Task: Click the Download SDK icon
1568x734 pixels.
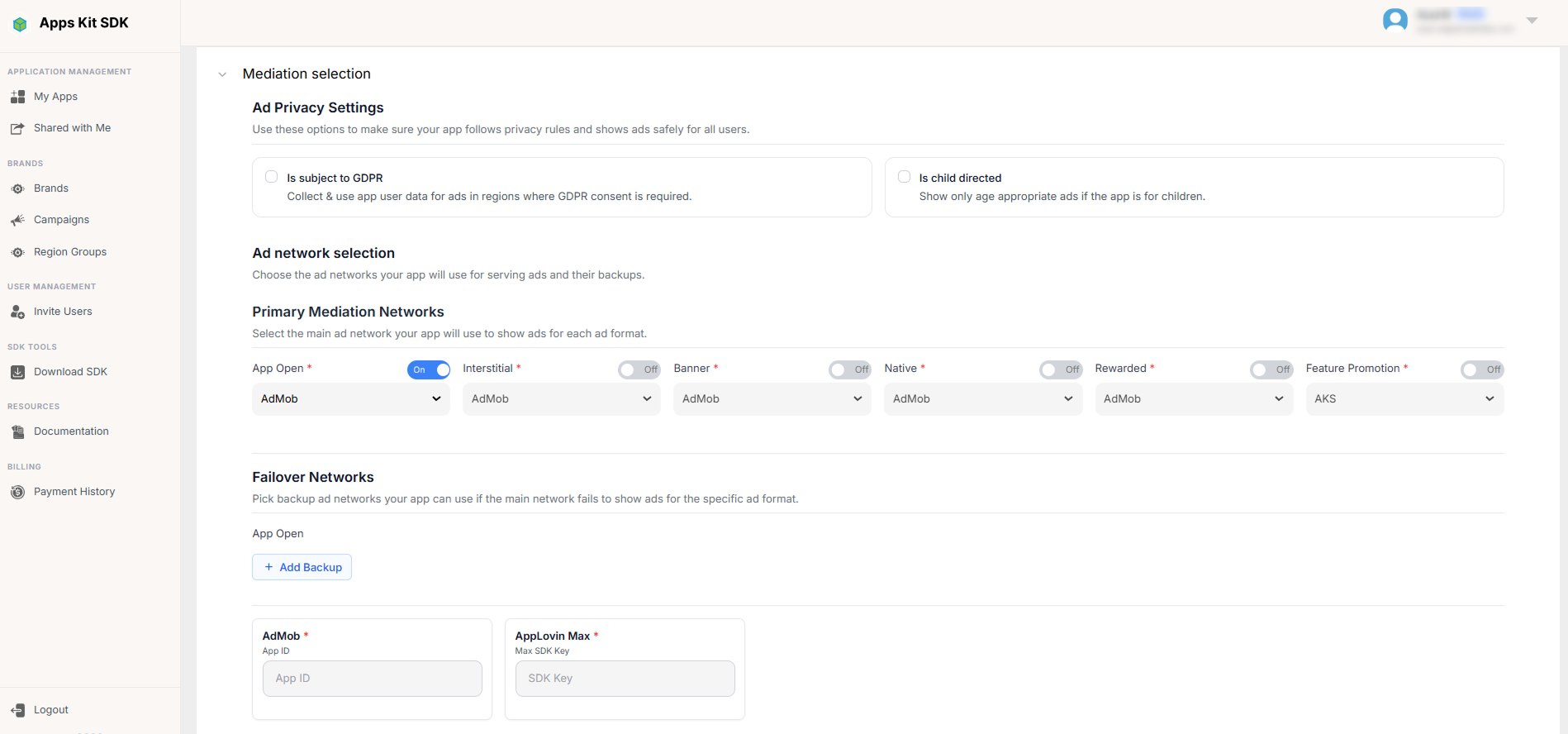Action: click(17, 372)
